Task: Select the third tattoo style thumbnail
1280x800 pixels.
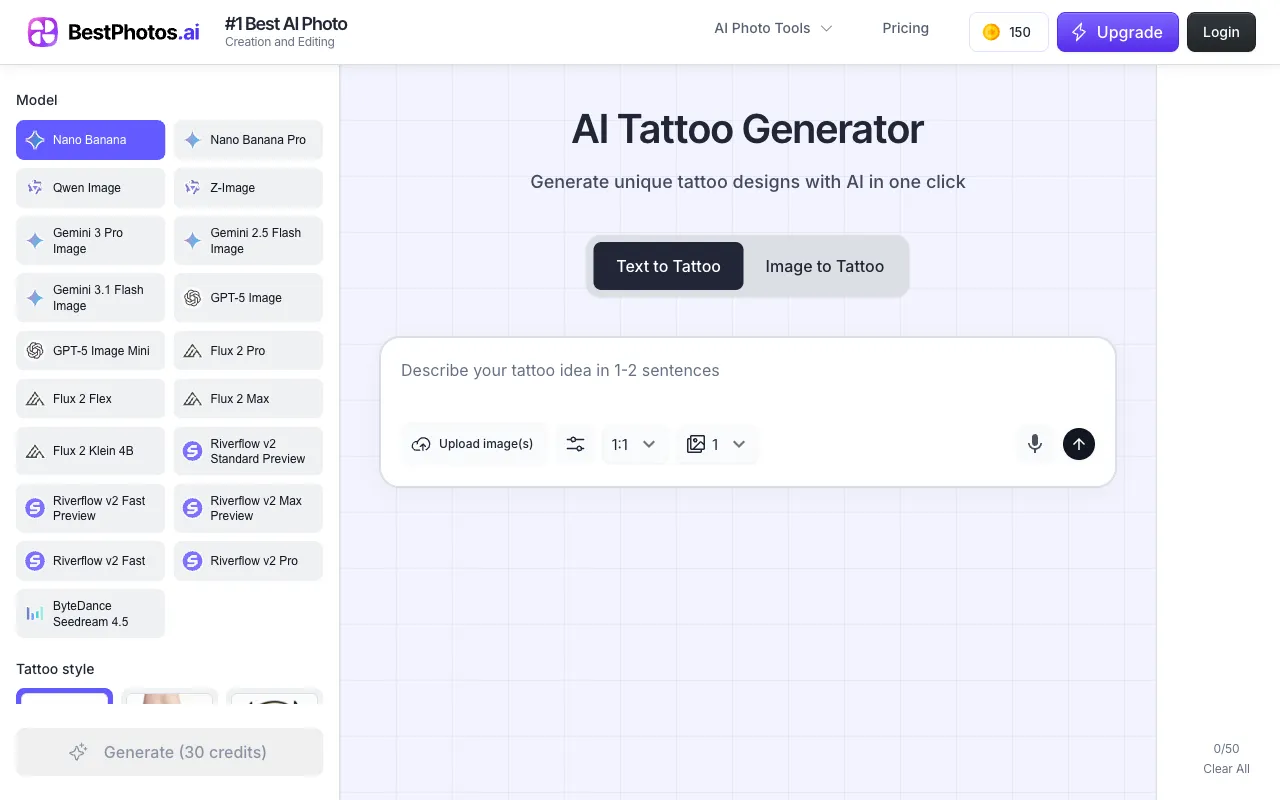Action: coord(274,697)
